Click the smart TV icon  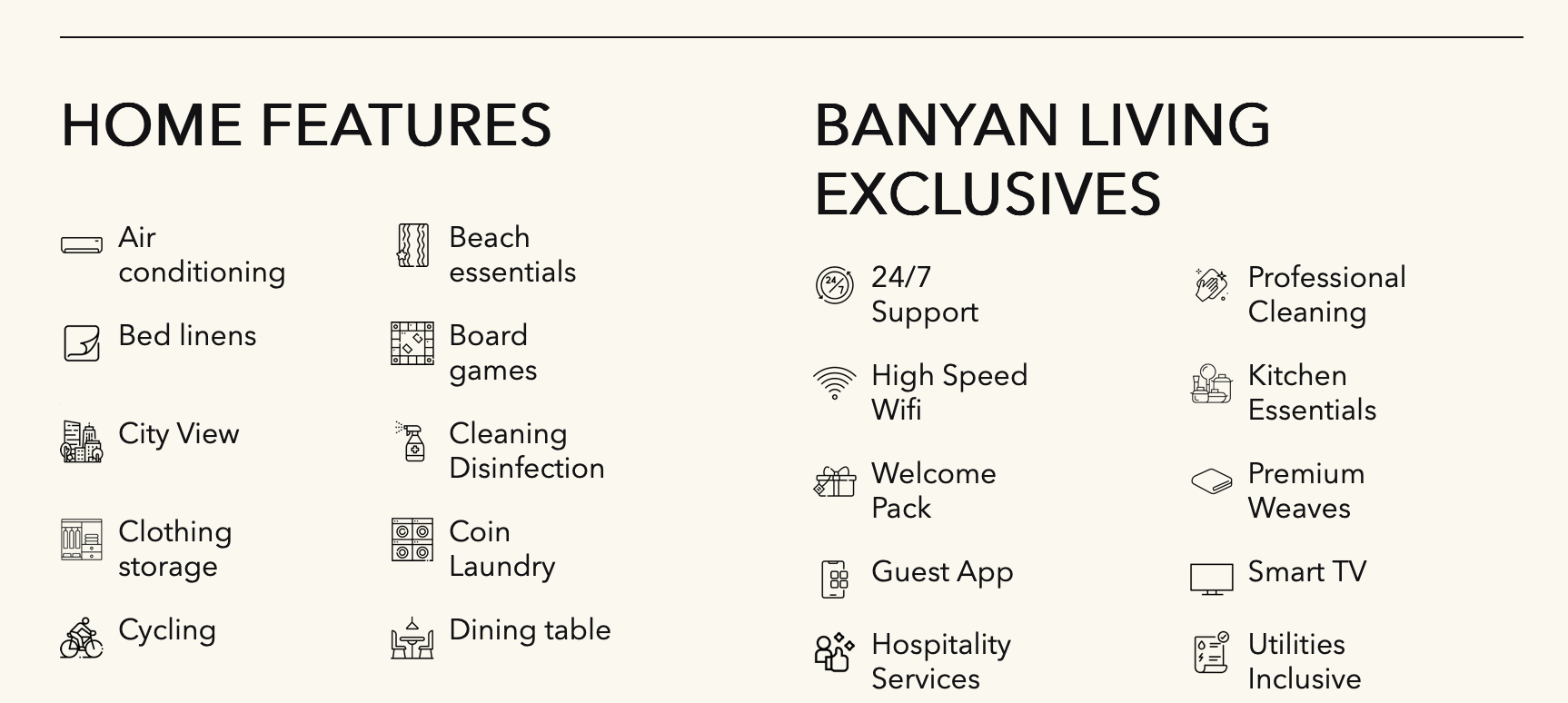coord(1212,579)
